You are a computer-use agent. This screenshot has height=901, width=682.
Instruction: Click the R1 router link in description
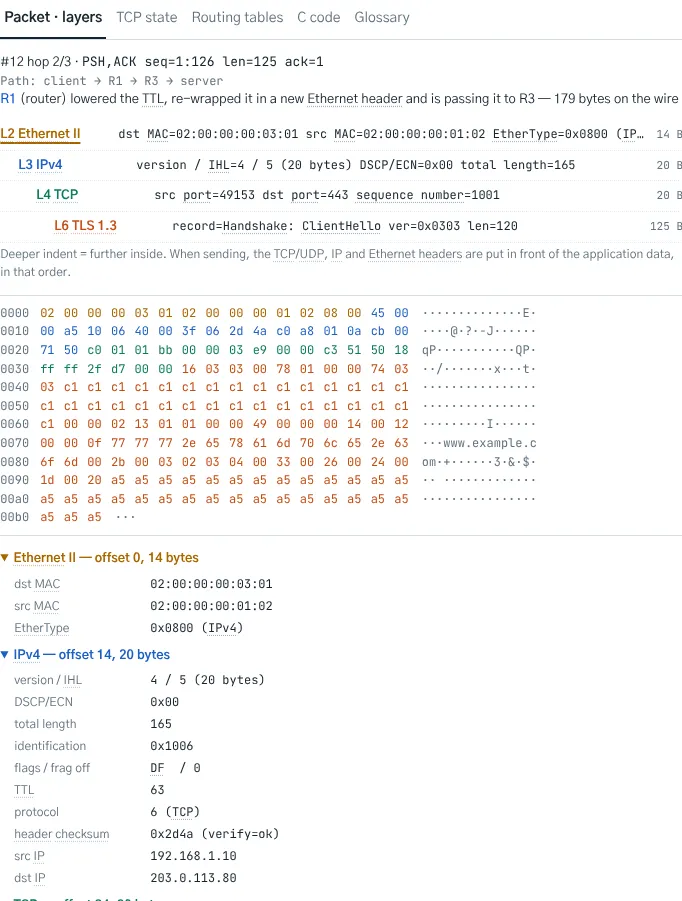pyautogui.click(x=8, y=98)
